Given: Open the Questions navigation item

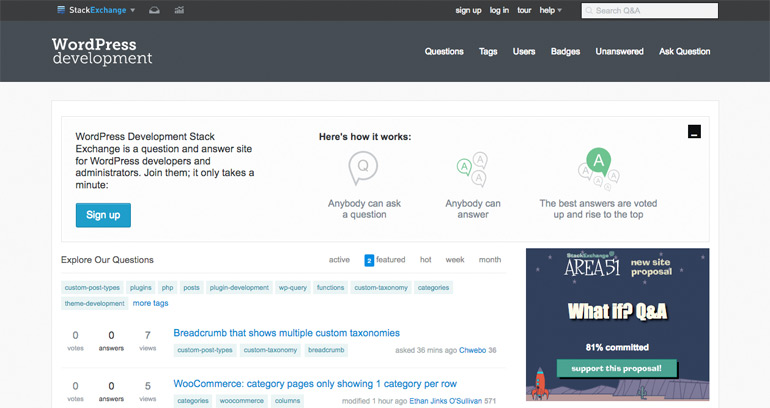Looking at the screenshot, I should click(x=444, y=52).
